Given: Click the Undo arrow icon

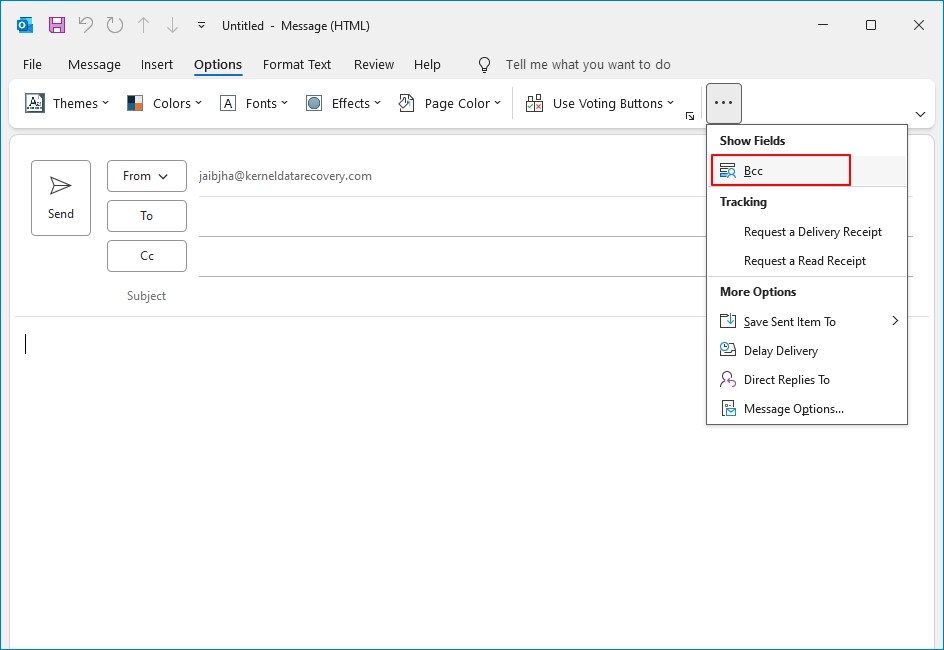Looking at the screenshot, I should [x=86, y=25].
